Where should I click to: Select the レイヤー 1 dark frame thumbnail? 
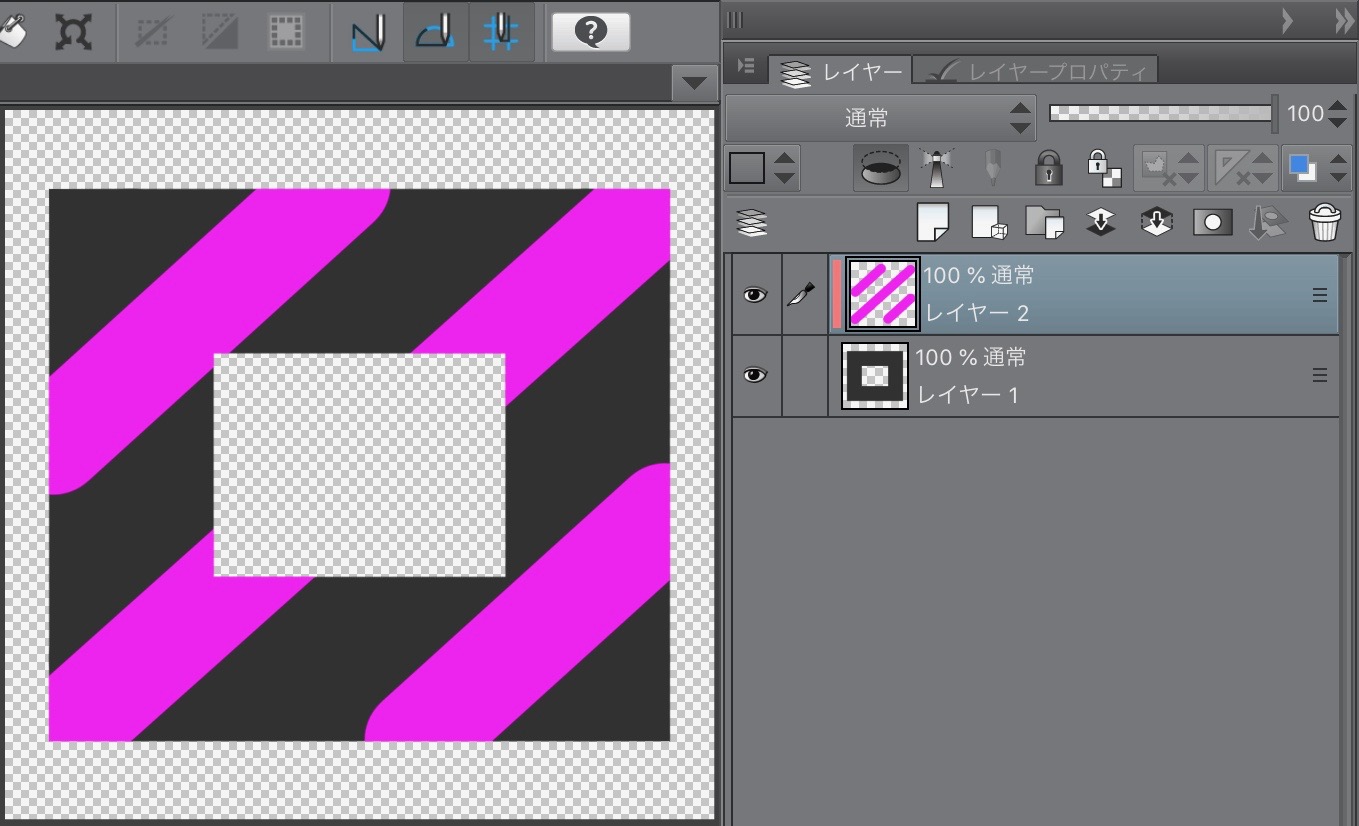(875, 376)
